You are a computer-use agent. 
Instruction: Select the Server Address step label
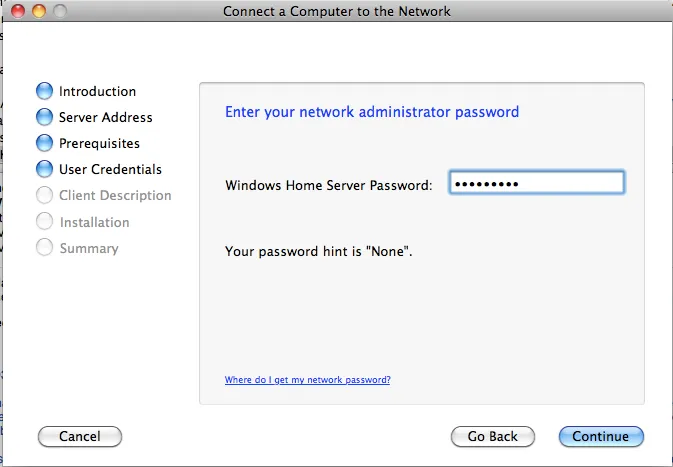coord(106,117)
